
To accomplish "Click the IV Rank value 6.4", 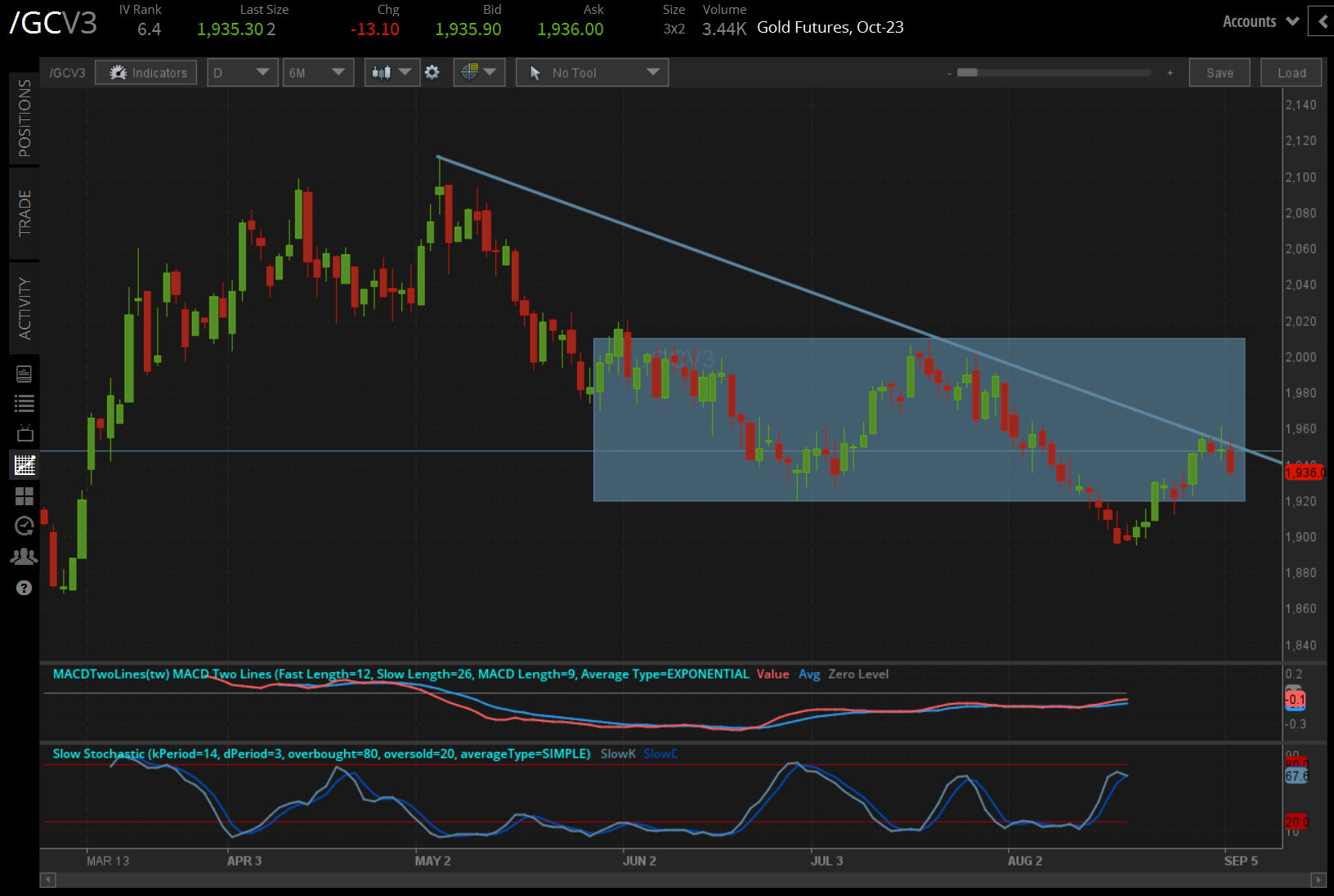I will [x=149, y=29].
